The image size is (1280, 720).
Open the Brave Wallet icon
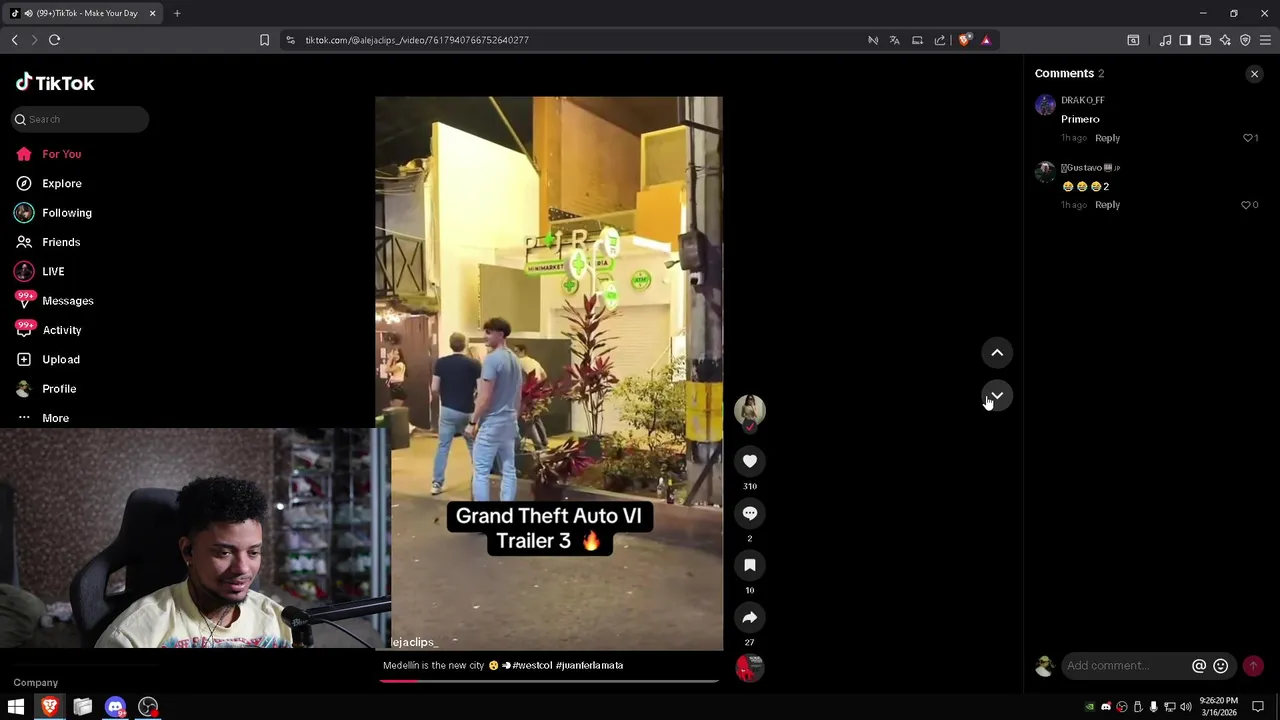(1205, 40)
